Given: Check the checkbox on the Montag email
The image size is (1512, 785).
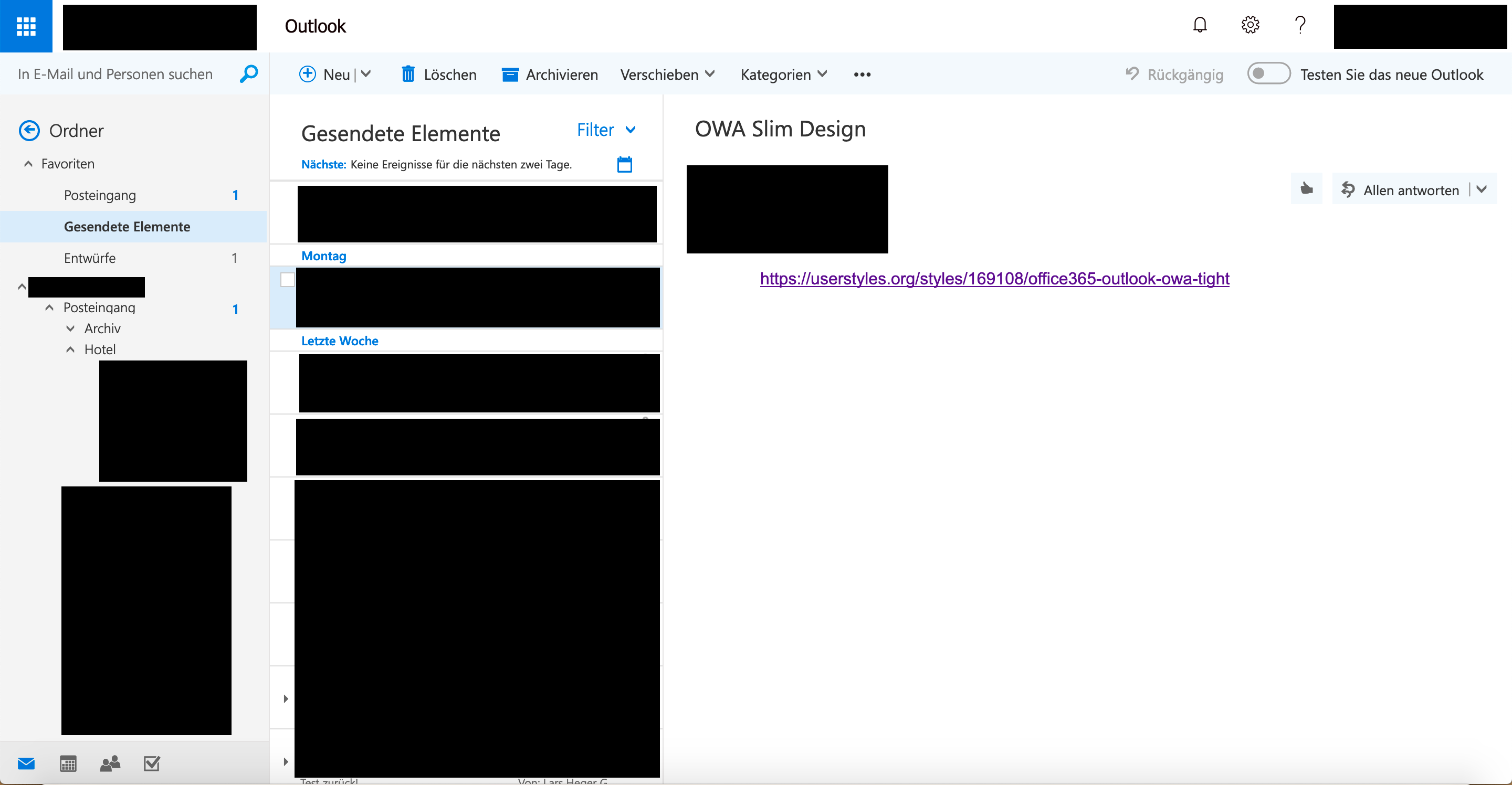Looking at the screenshot, I should (287, 280).
